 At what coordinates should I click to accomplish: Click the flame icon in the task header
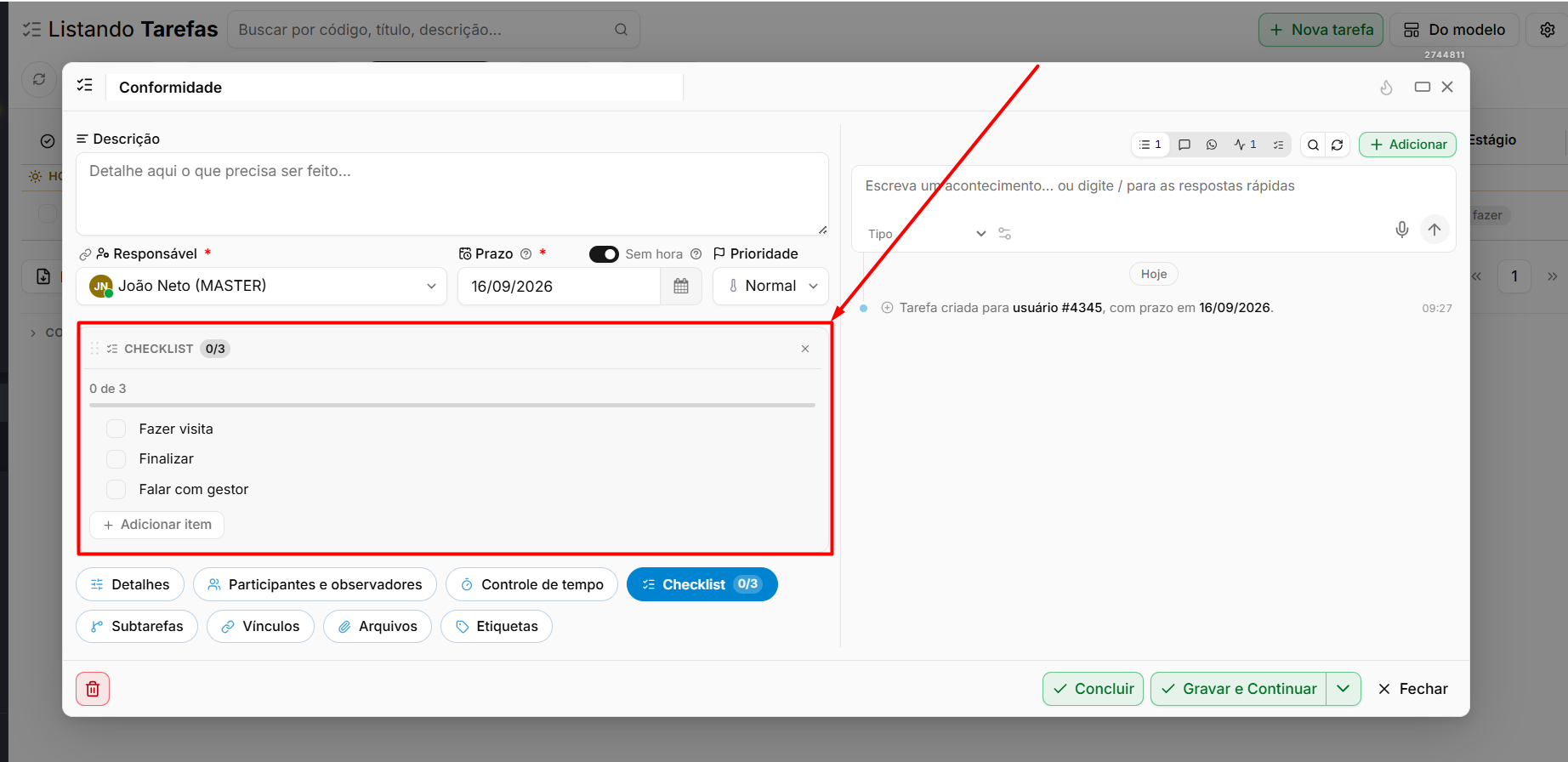click(x=1386, y=88)
